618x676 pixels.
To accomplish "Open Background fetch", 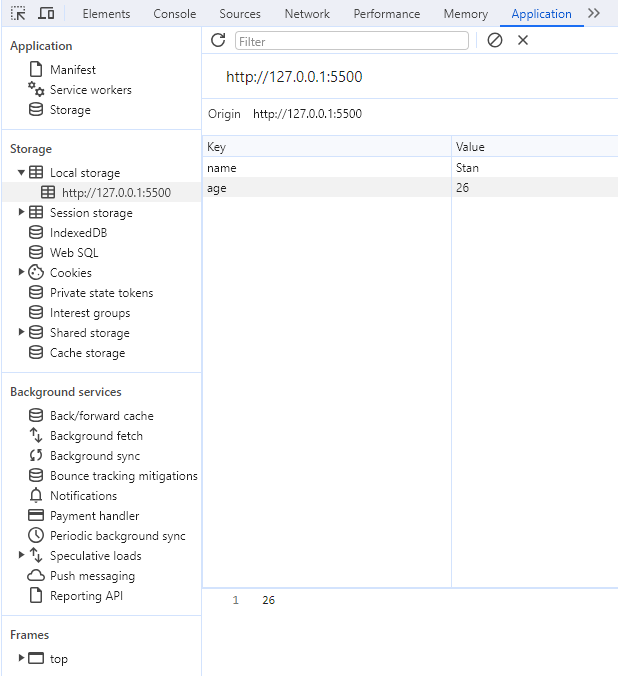I will click(96, 436).
